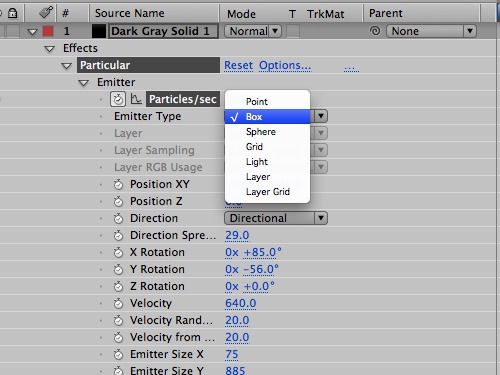Enable stopwatch for X Rotation
The height and width of the screenshot is (375, 500).
tap(118, 252)
